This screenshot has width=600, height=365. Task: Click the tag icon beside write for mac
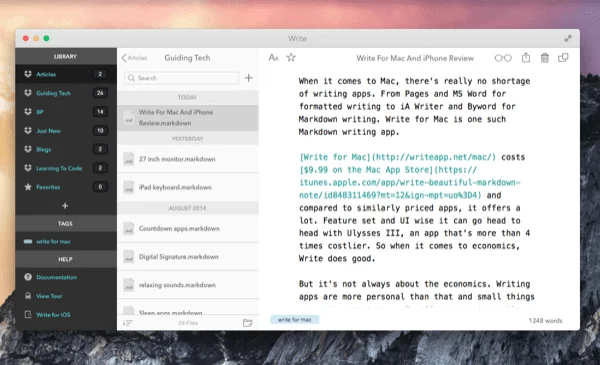tap(28, 241)
